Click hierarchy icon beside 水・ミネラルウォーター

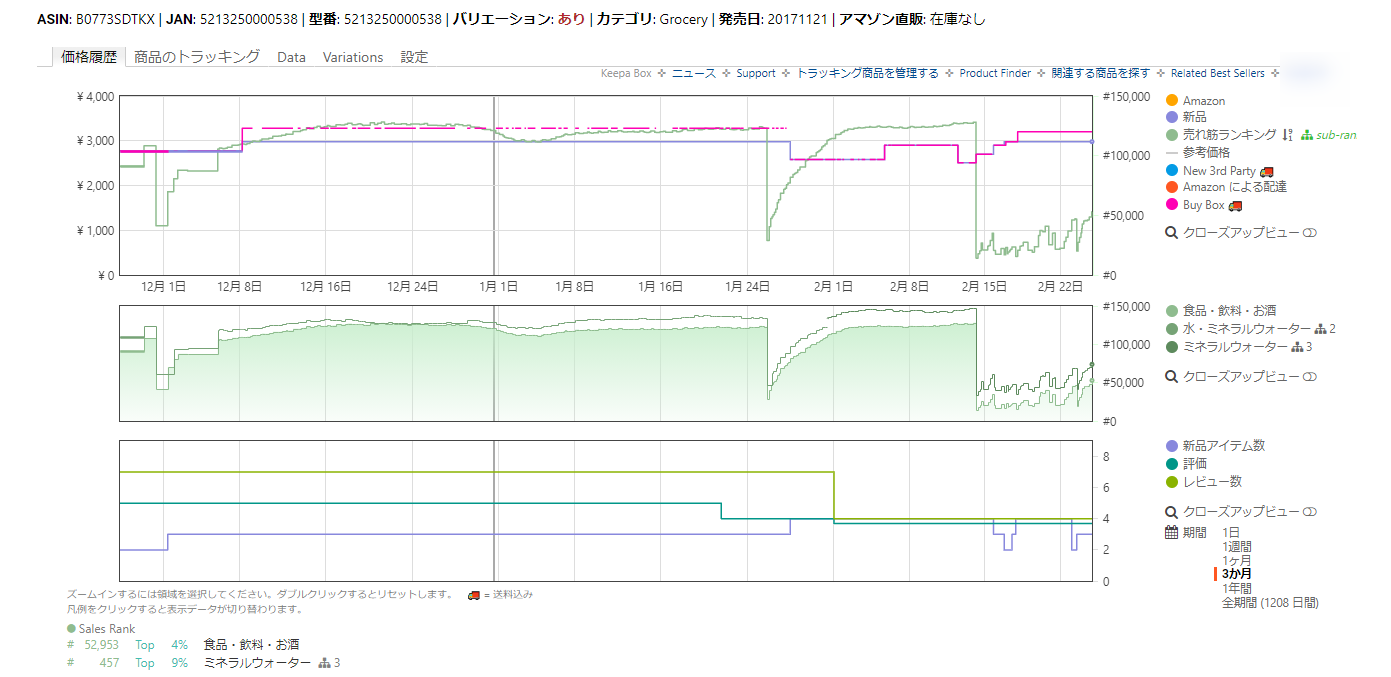point(1320,329)
